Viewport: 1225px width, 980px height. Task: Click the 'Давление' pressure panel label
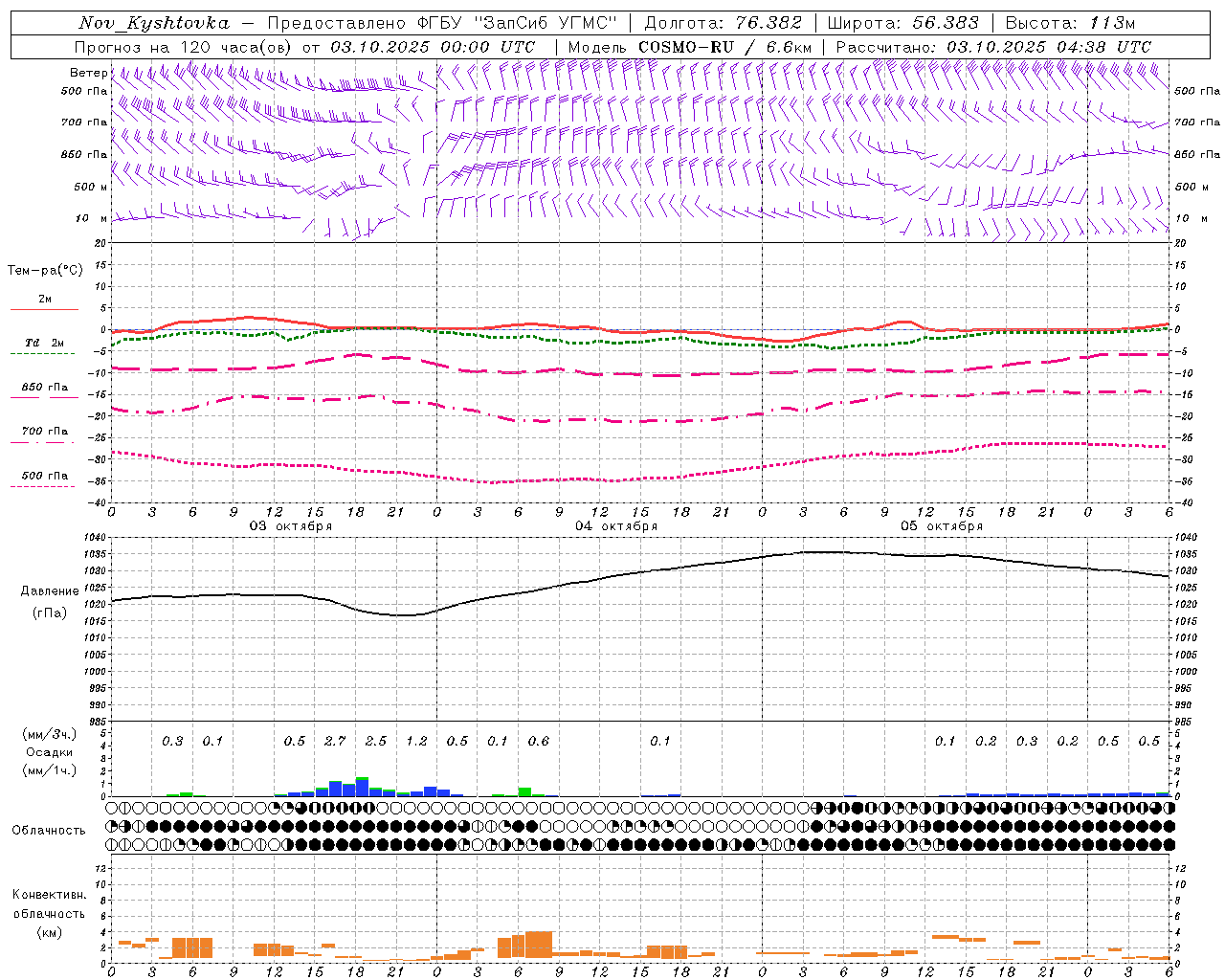coord(49,591)
